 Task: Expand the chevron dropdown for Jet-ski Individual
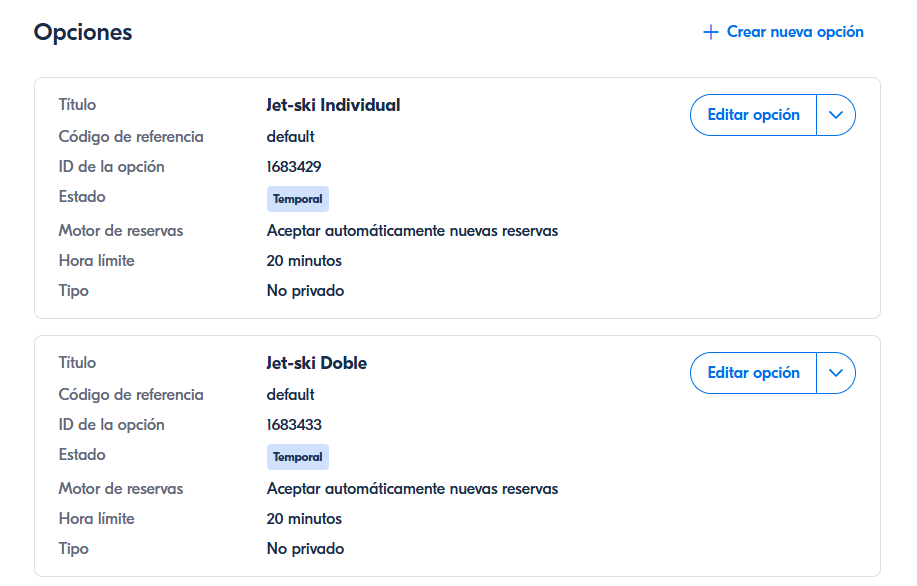pyautogui.click(x=837, y=115)
